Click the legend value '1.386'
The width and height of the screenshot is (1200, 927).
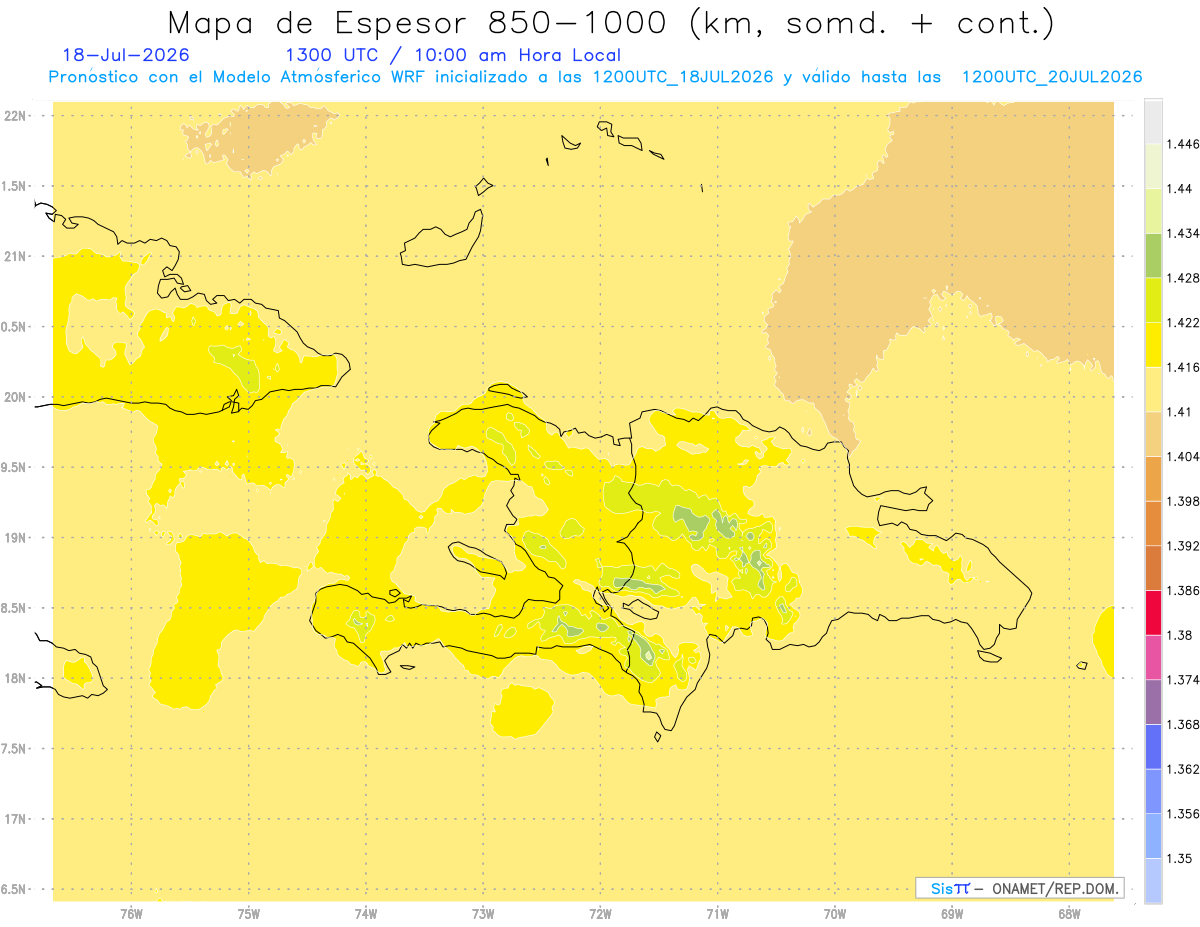point(1183,591)
